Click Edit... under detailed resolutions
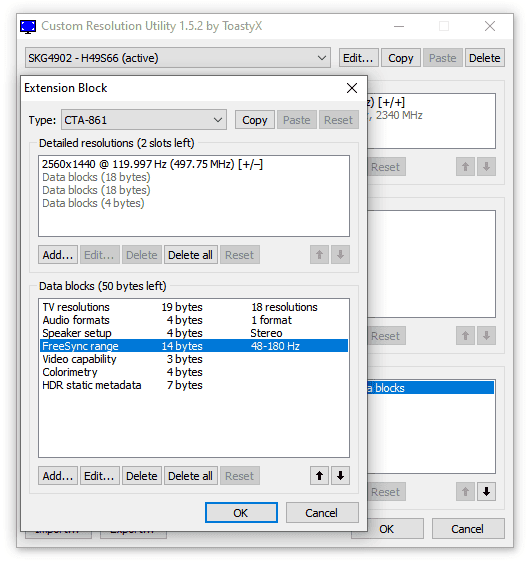The width and height of the screenshot is (527, 566). coord(100,255)
